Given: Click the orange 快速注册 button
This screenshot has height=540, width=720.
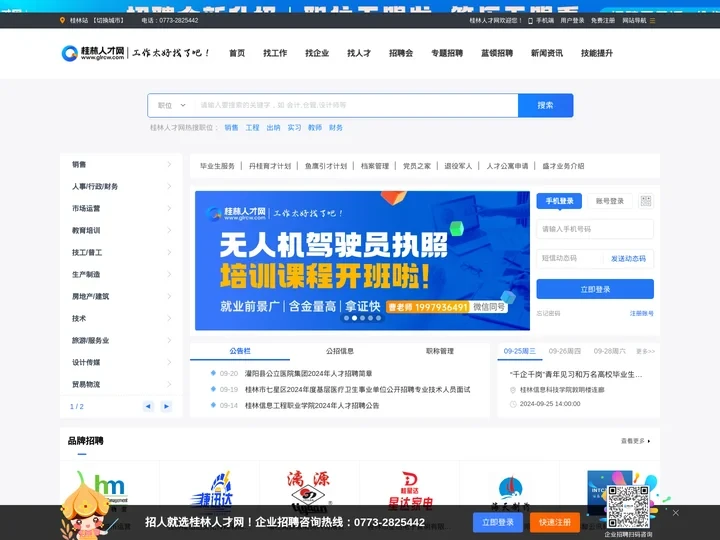Looking at the screenshot, I should [555, 523].
